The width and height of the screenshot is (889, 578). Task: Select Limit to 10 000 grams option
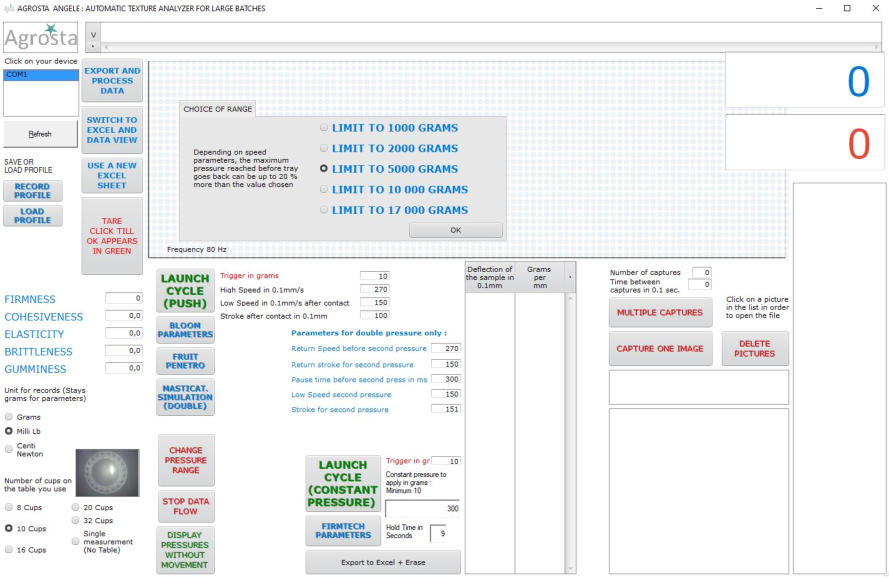click(324, 189)
